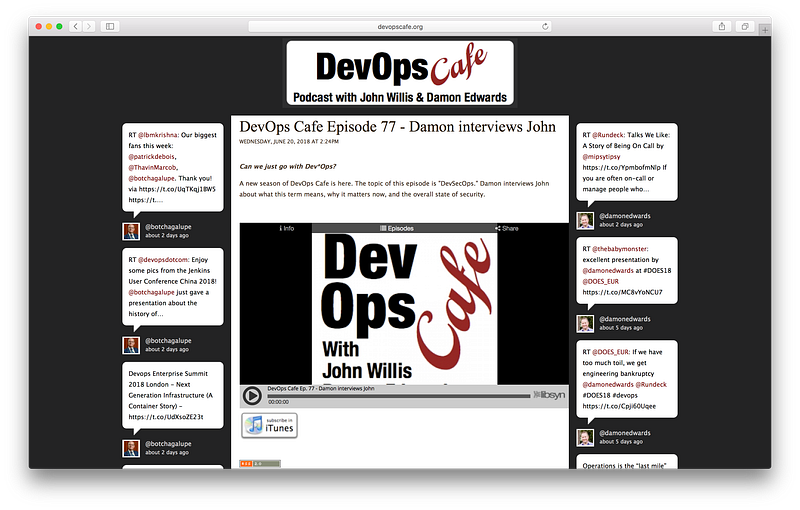Click 'Can we just go with Dev*Ops?' text

click(288, 166)
